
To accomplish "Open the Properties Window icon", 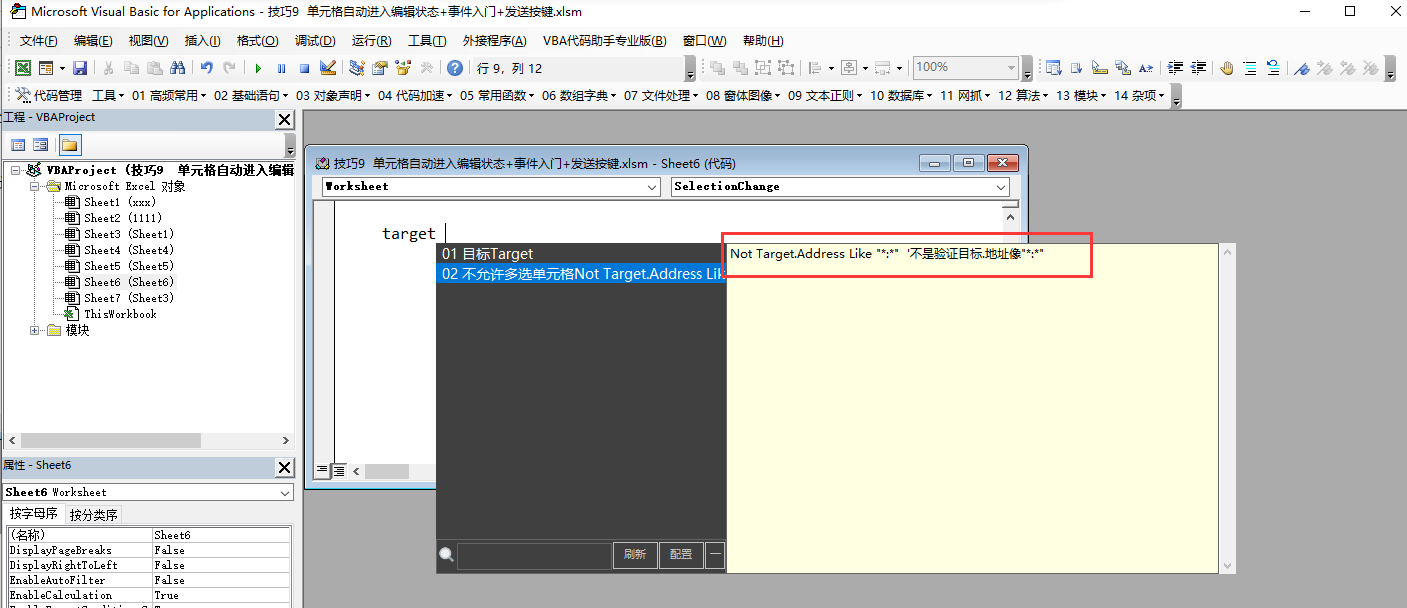I will (380, 68).
